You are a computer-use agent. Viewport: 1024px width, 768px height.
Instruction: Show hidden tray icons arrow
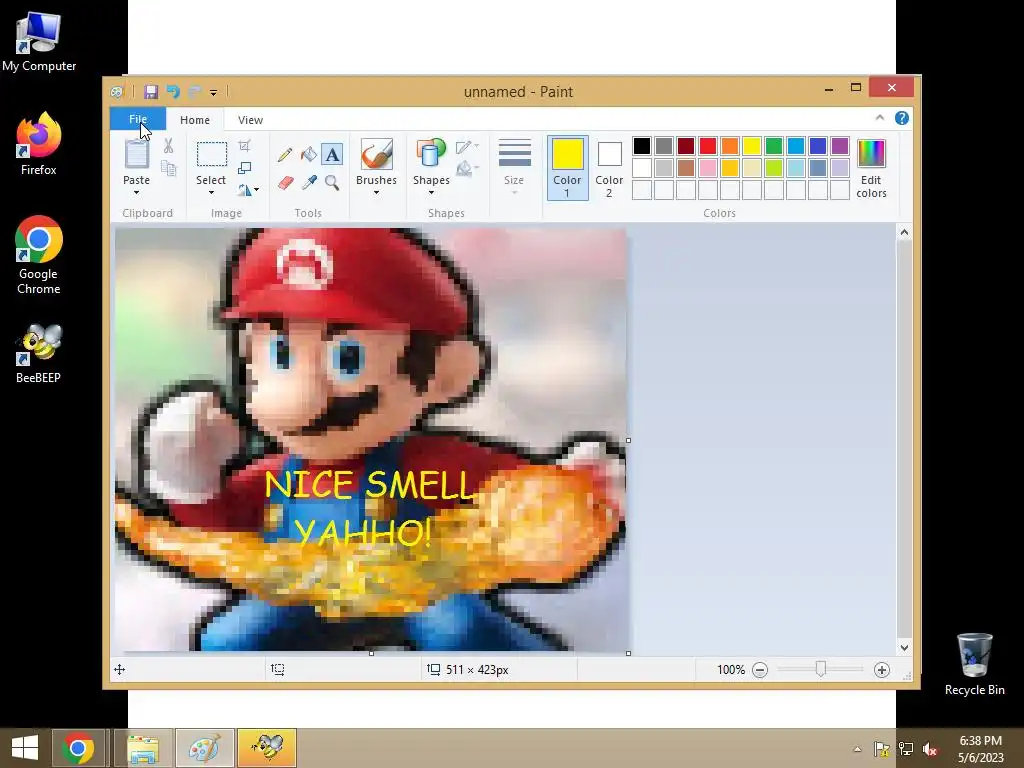pos(857,749)
